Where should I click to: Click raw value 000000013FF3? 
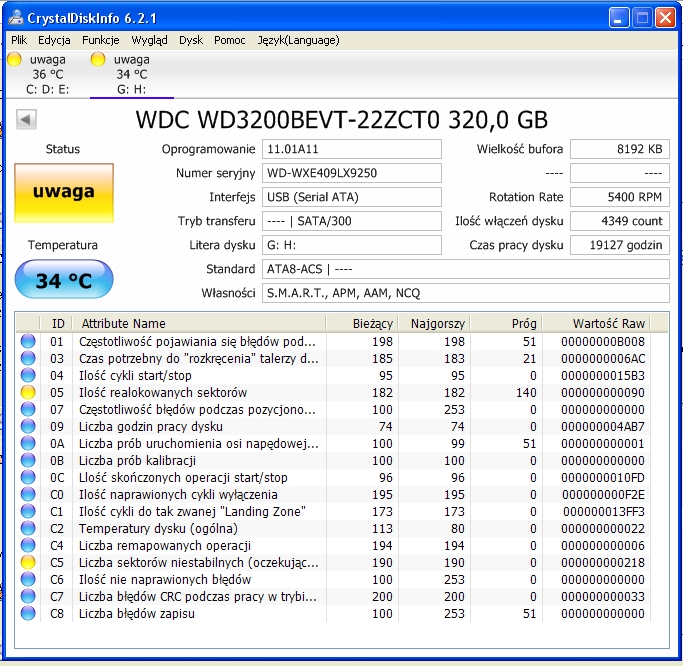[604, 511]
